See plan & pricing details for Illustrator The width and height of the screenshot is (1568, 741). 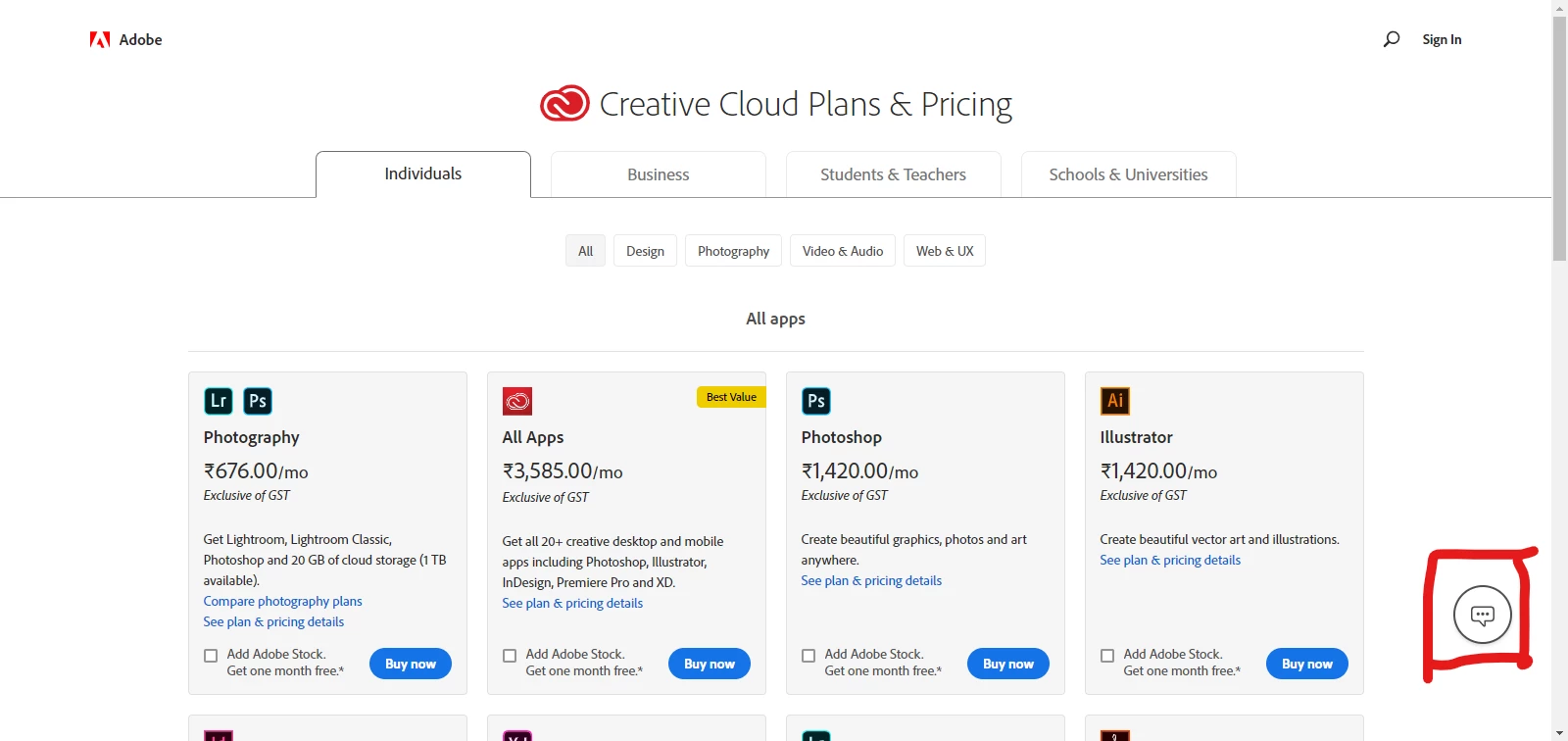pyautogui.click(x=1171, y=560)
